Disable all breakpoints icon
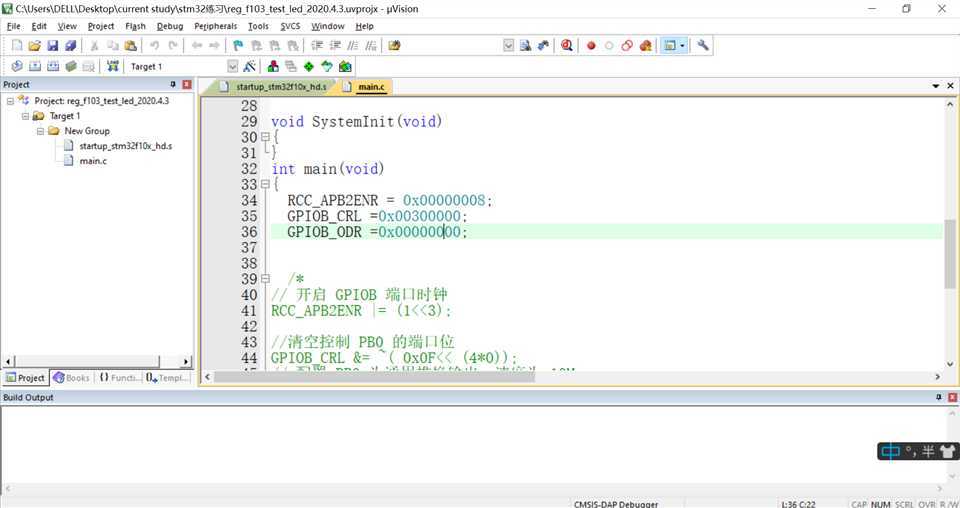 (x=627, y=45)
